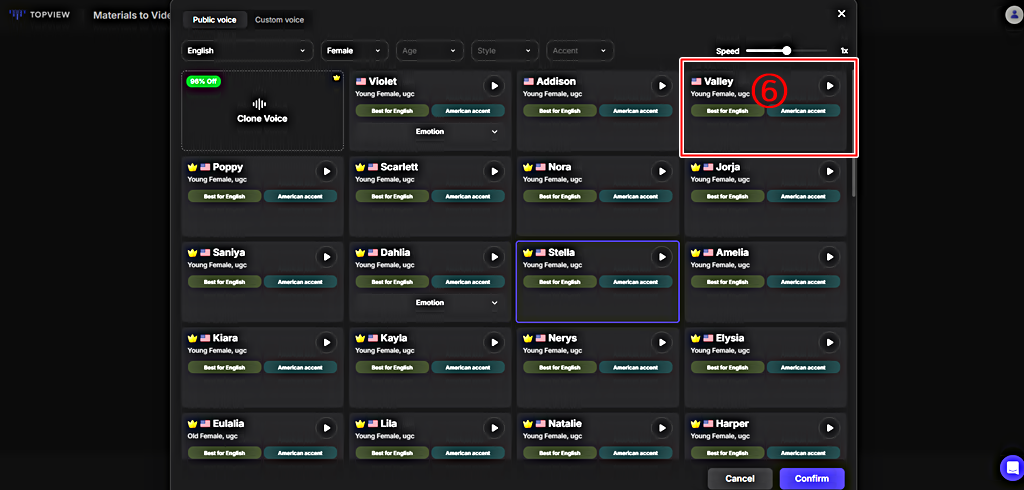1024x490 pixels.
Task: Play Amelia voice preview
Action: [x=829, y=257]
